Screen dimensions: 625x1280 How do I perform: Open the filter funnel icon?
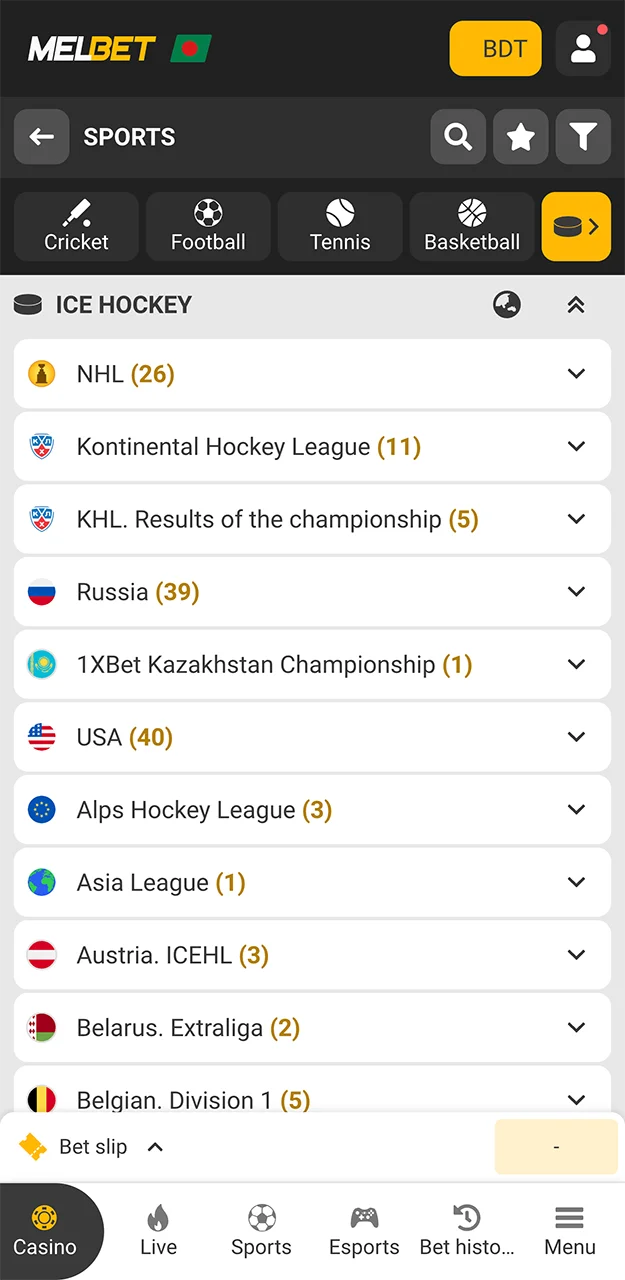[583, 137]
